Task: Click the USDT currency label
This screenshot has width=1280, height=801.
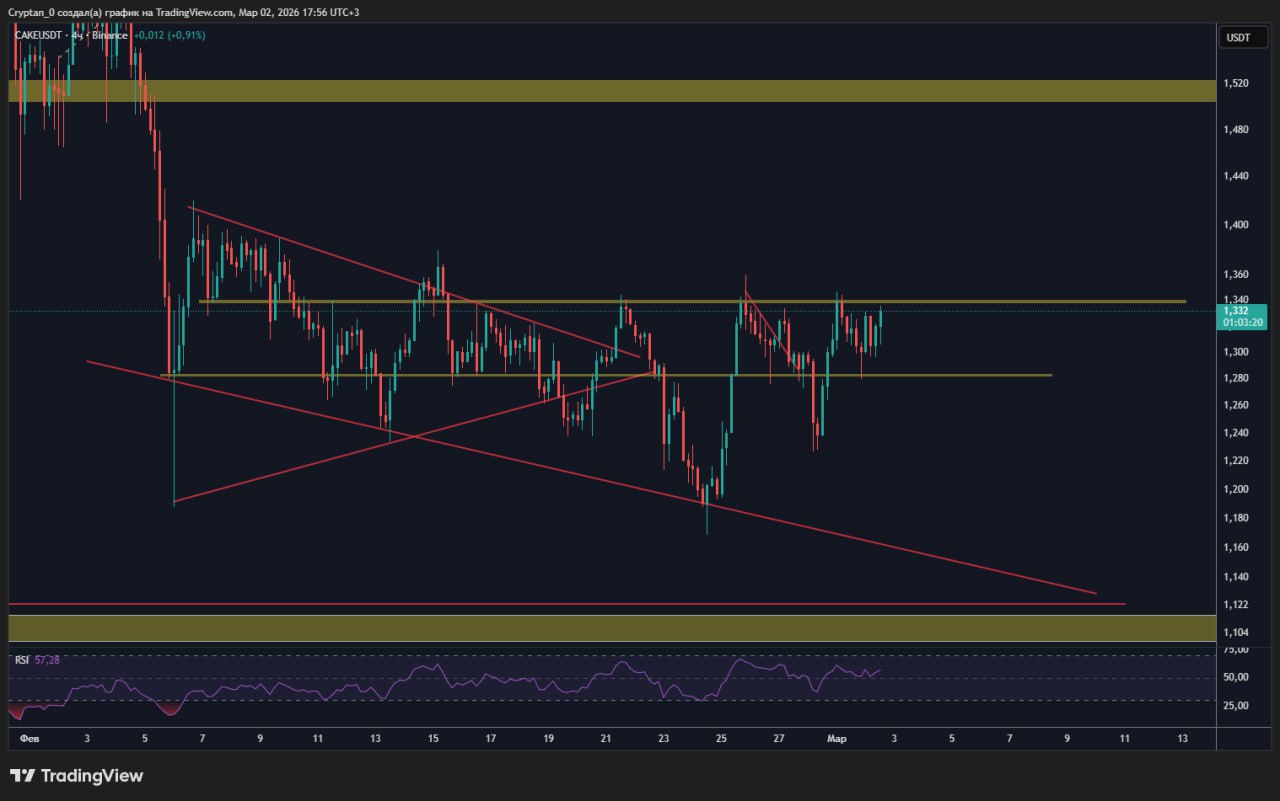Action: (1238, 38)
